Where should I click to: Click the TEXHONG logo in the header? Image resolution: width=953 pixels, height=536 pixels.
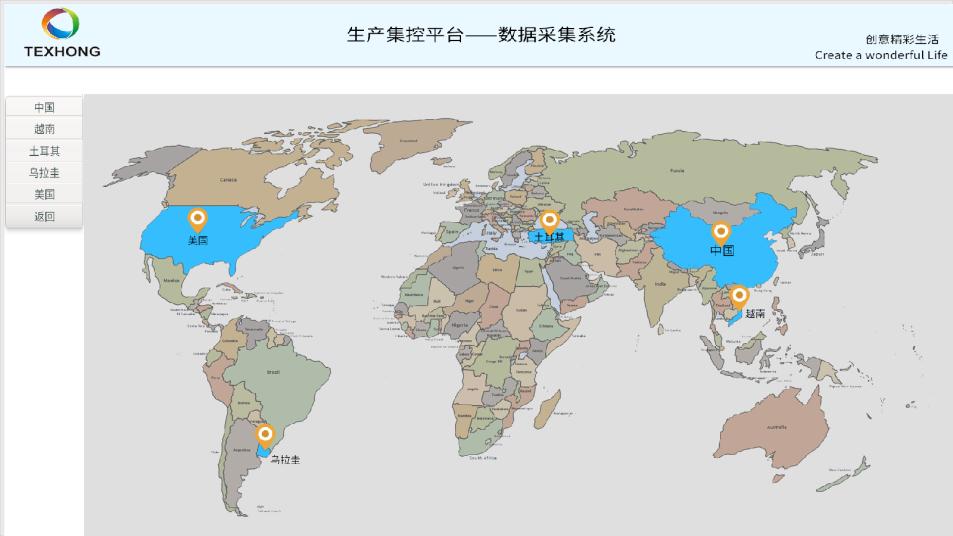pos(62,33)
